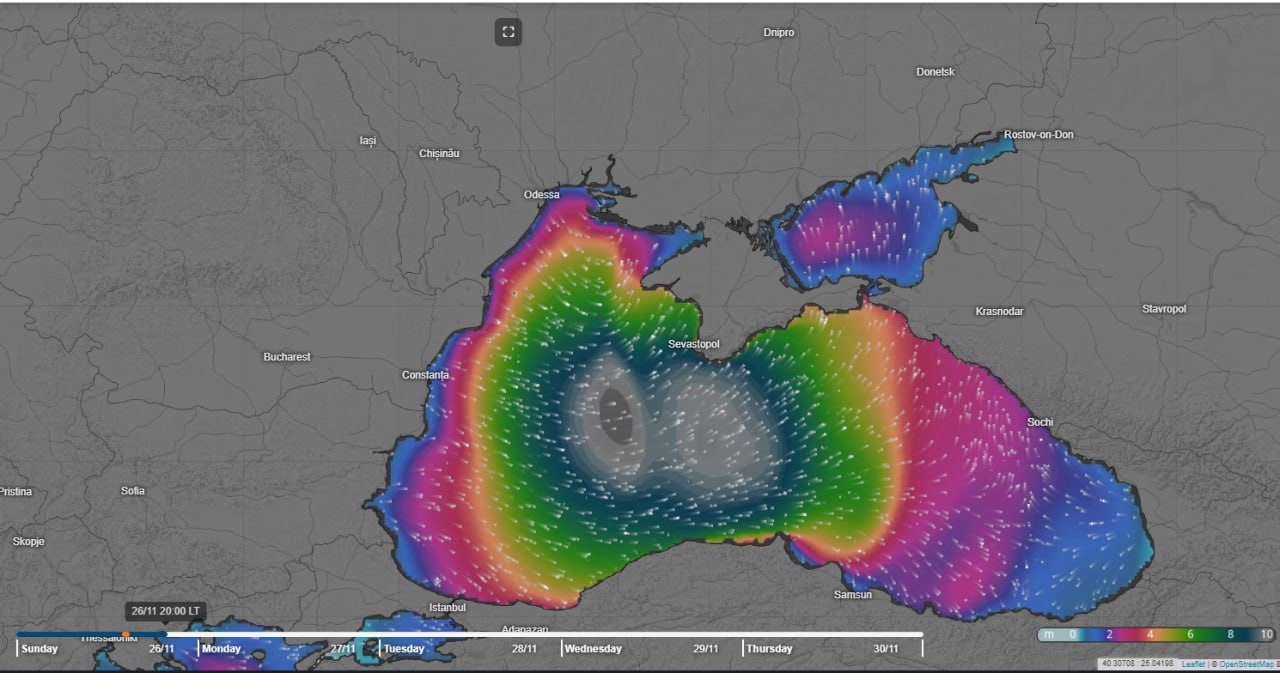
Task: Click the Odessa city label
Action: click(x=541, y=194)
